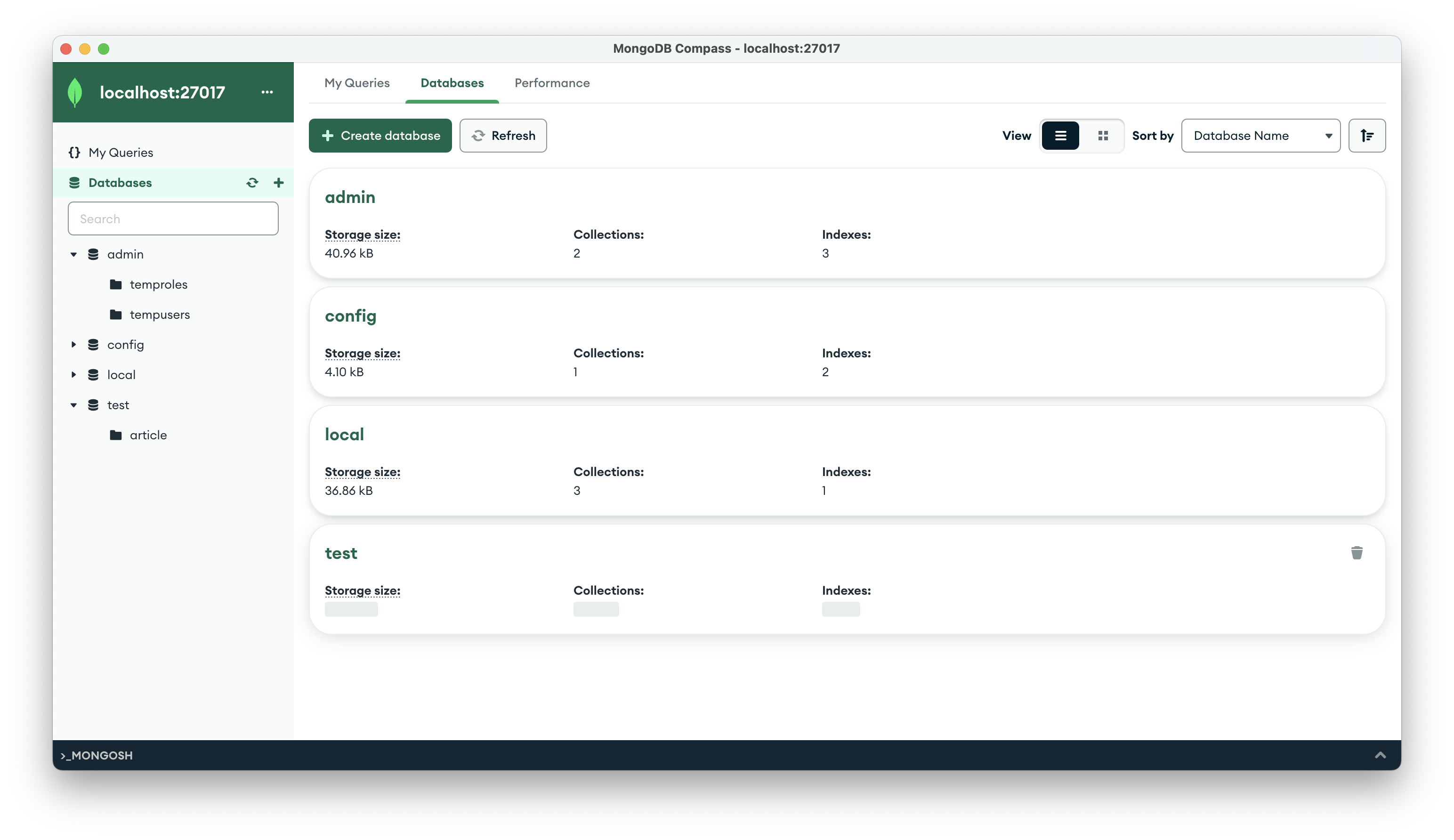The height and width of the screenshot is (840, 1454).
Task: Click the Databases stack icon in sidebar
Action: point(74,183)
